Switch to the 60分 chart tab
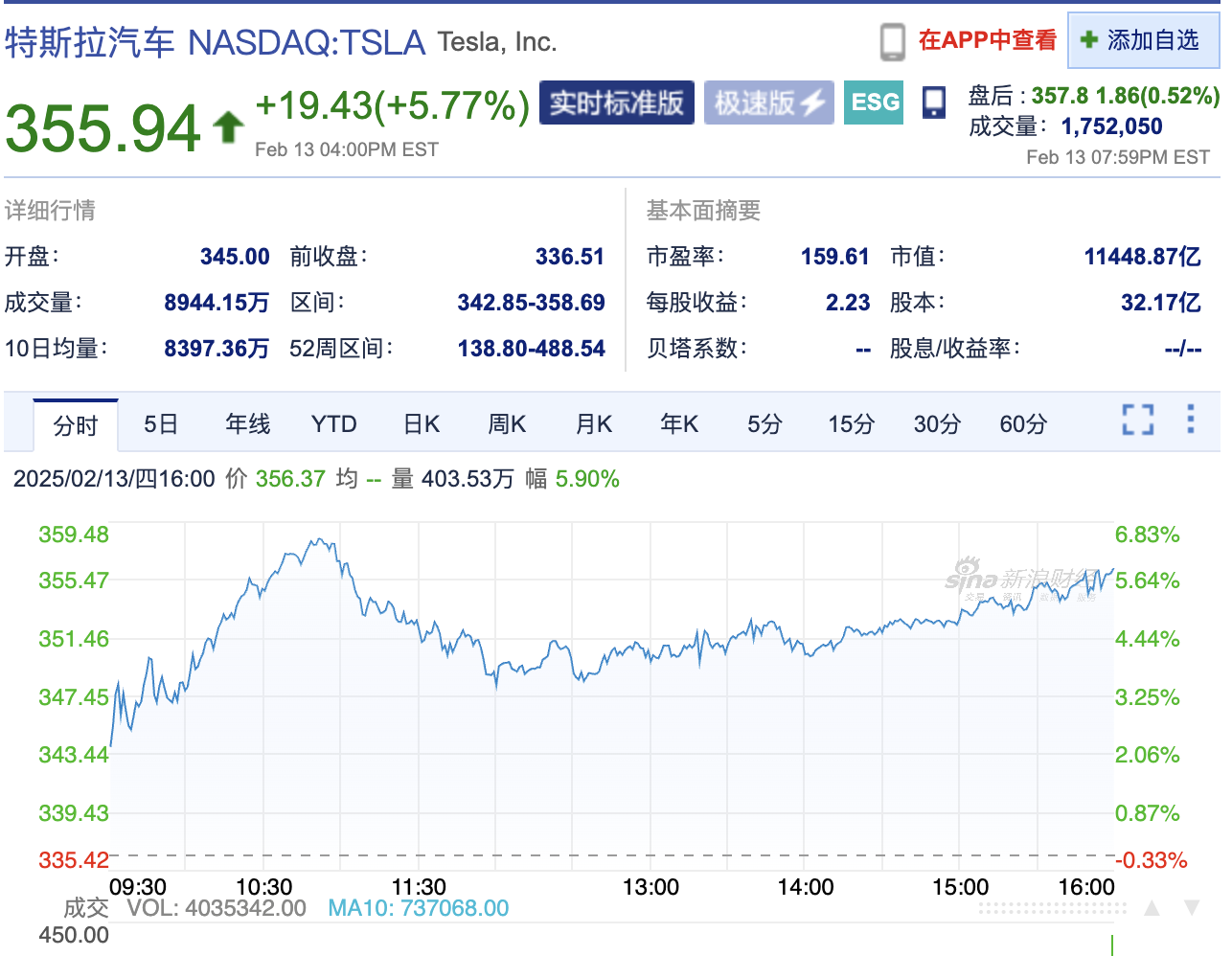 [x=1023, y=424]
